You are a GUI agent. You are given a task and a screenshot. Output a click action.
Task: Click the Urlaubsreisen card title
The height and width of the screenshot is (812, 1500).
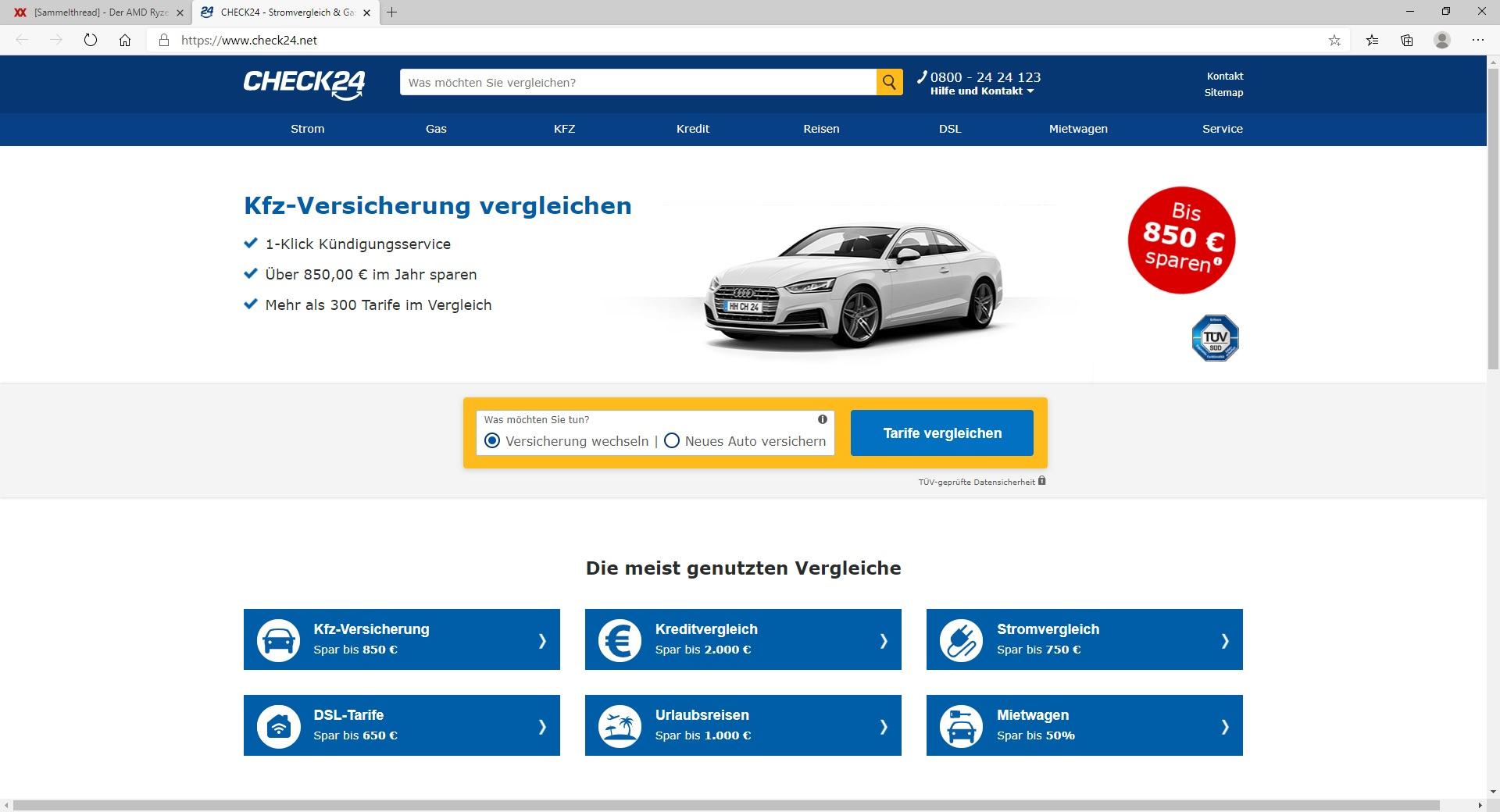[702, 715]
